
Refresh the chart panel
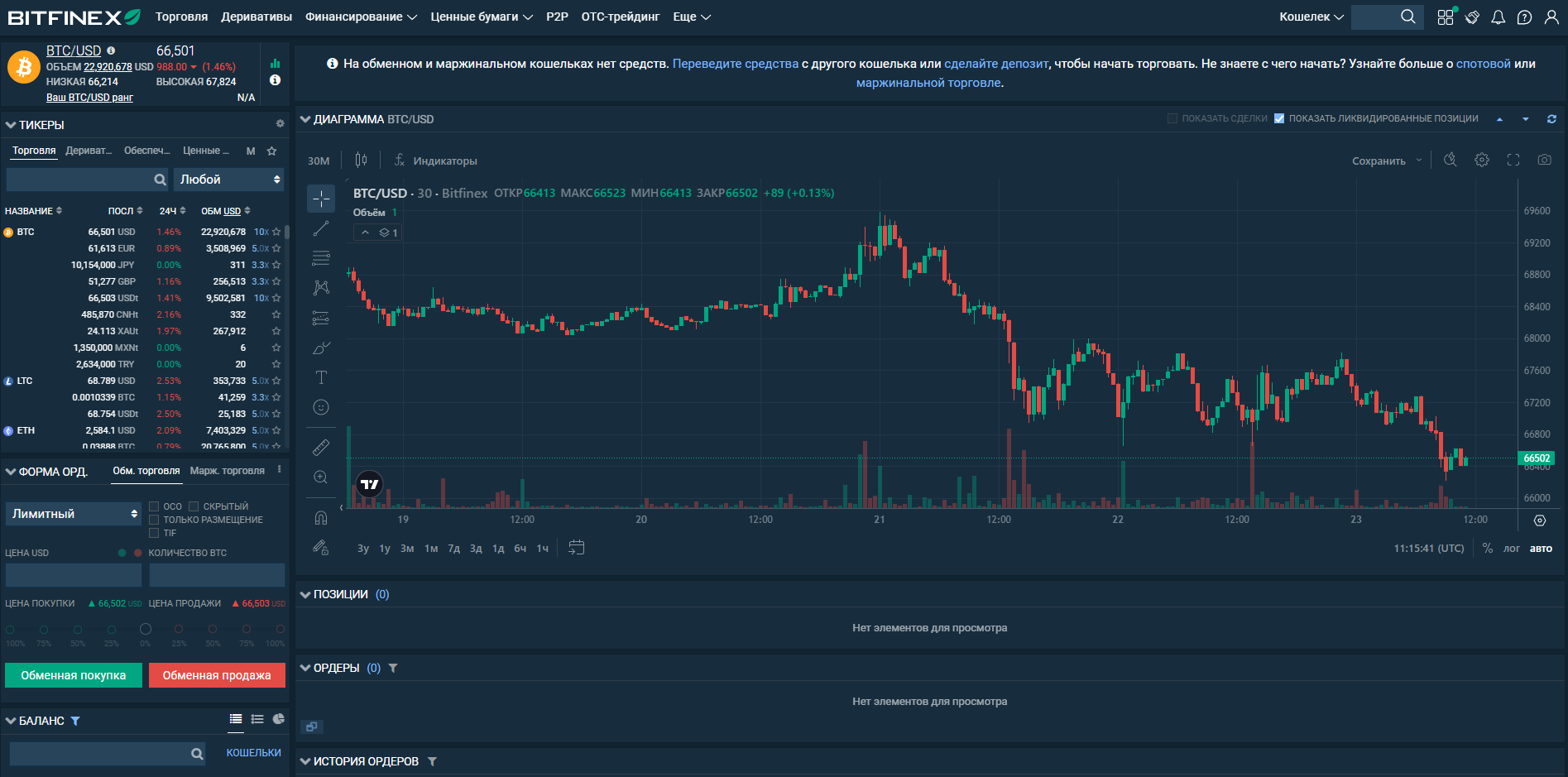pos(1551,119)
